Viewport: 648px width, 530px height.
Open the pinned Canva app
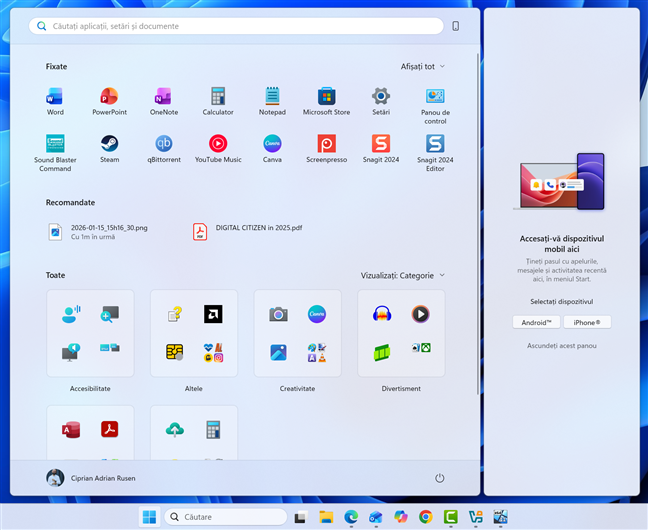[272, 149]
